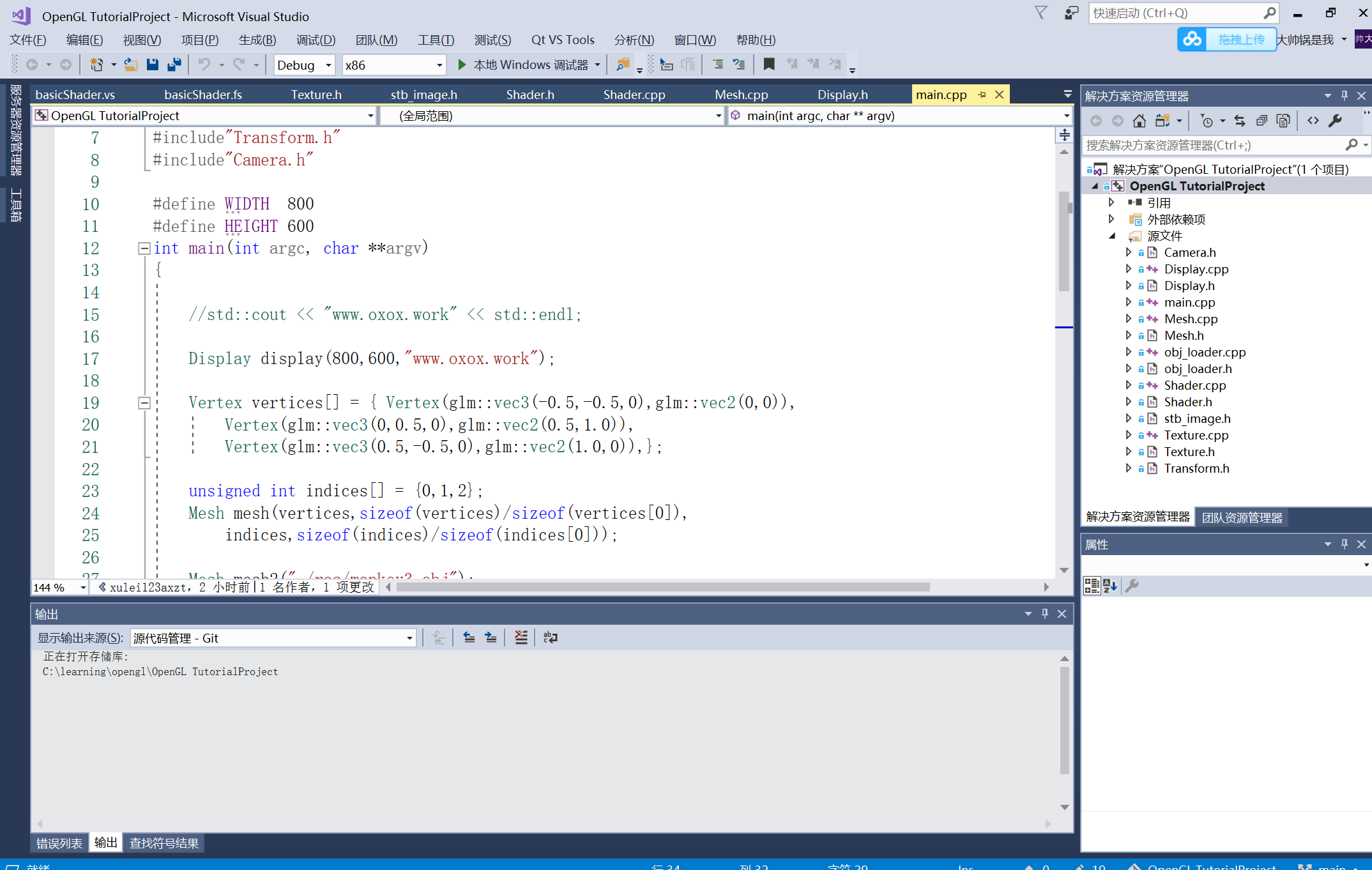The height and width of the screenshot is (870, 1372).
Task: Open Solution Explorer Properties wrench icon
Action: pyautogui.click(x=1336, y=120)
